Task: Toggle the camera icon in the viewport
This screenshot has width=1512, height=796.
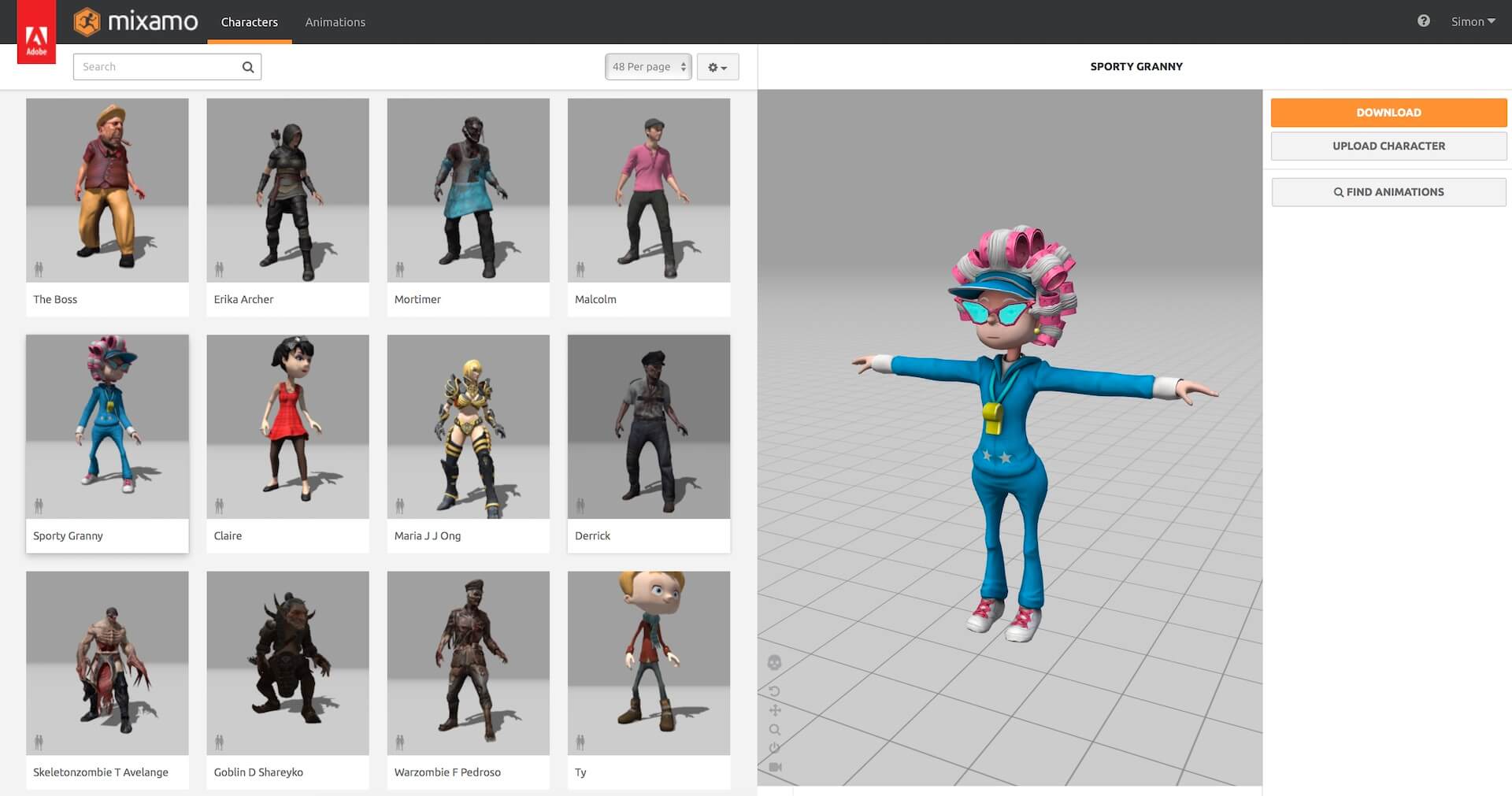Action: (775, 767)
